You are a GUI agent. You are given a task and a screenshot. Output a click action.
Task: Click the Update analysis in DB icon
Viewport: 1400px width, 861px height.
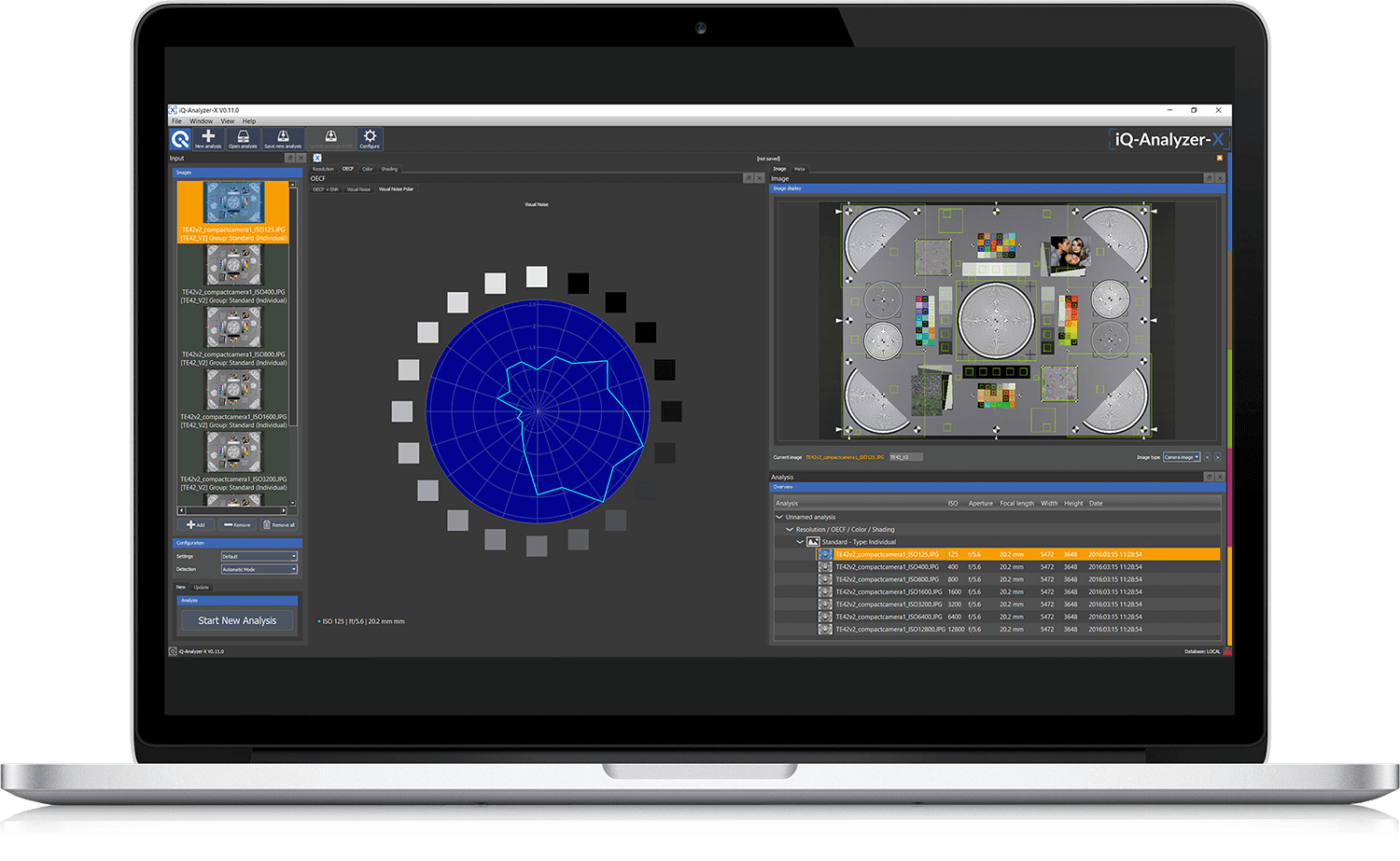coord(330,139)
